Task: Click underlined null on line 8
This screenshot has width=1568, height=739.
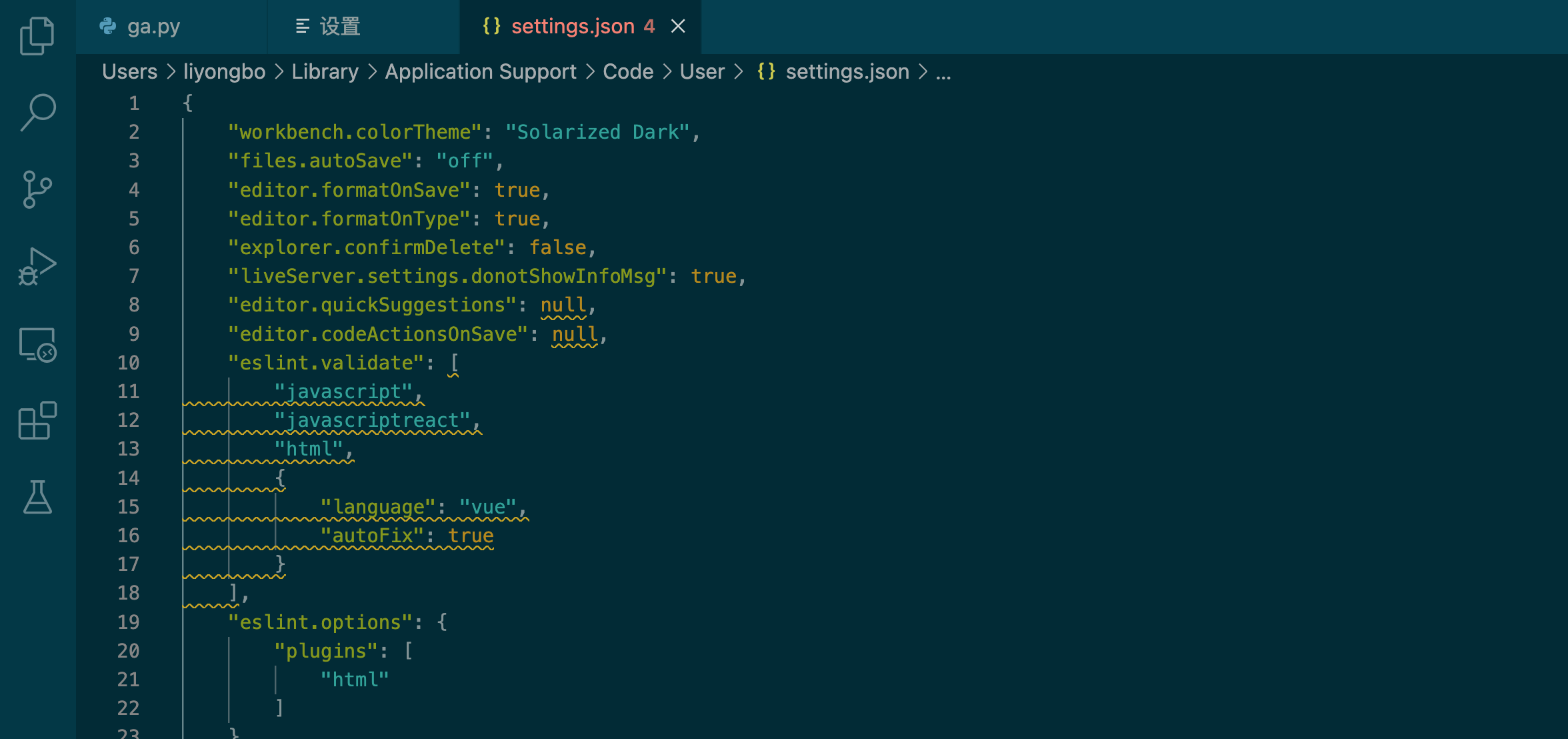Action: point(563,305)
